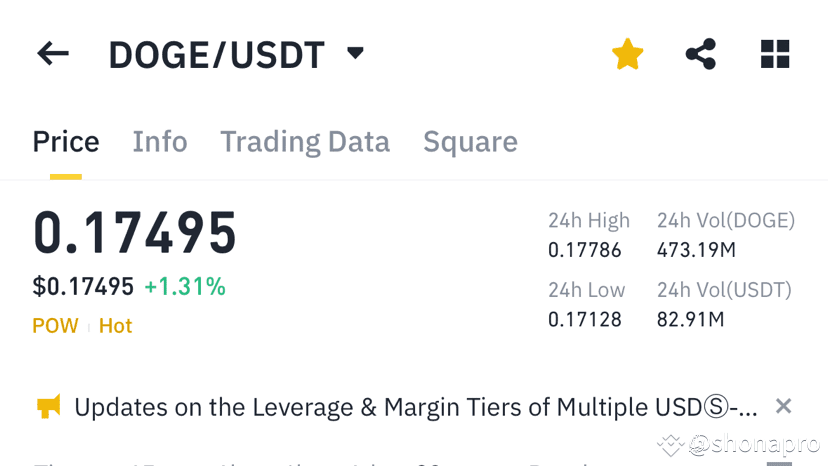
Task: Tap the 24h High value 0.17786
Action: 585,250
